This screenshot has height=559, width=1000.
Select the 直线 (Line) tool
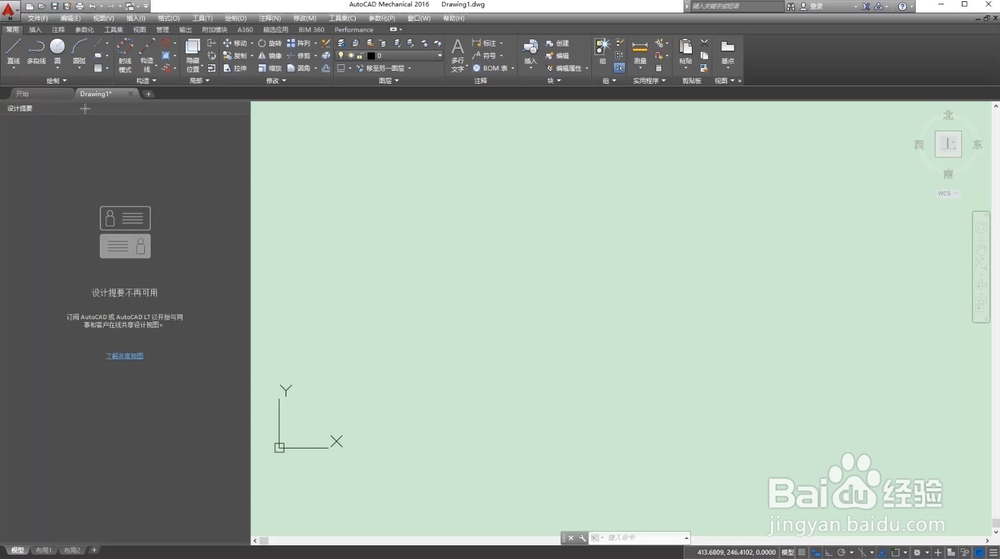point(13,52)
